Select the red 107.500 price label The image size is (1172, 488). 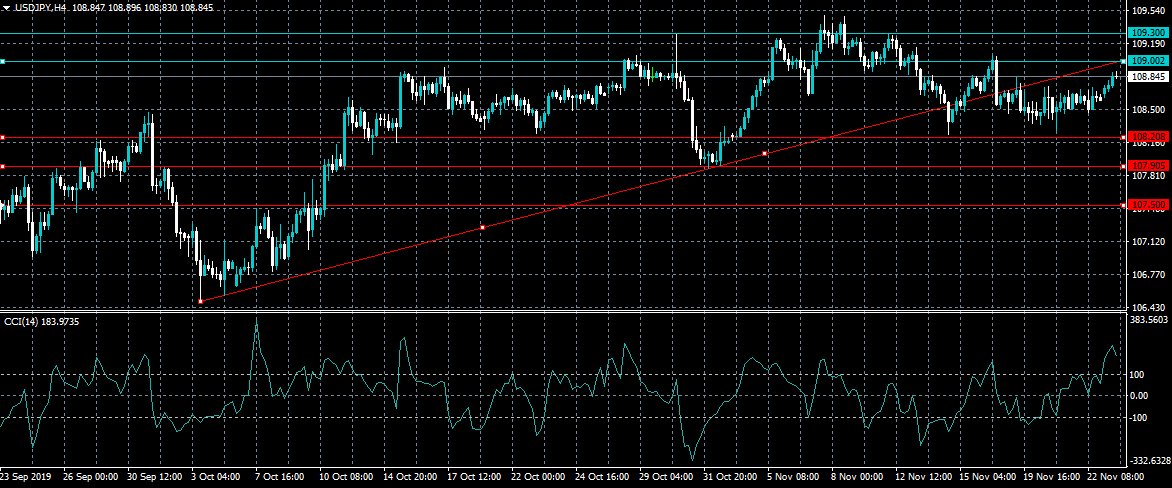1147,205
